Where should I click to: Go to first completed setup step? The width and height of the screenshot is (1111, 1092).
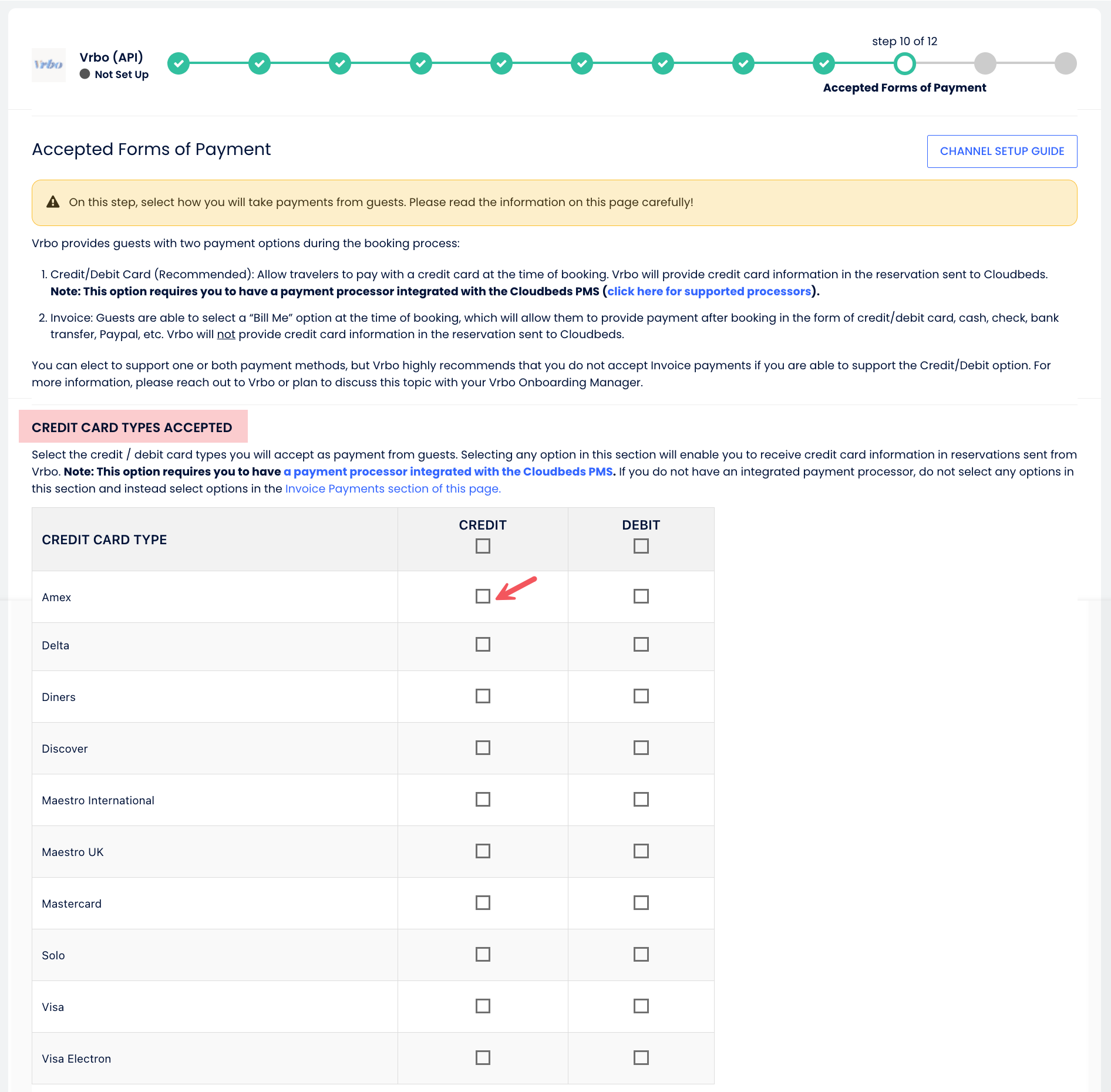(x=179, y=63)
